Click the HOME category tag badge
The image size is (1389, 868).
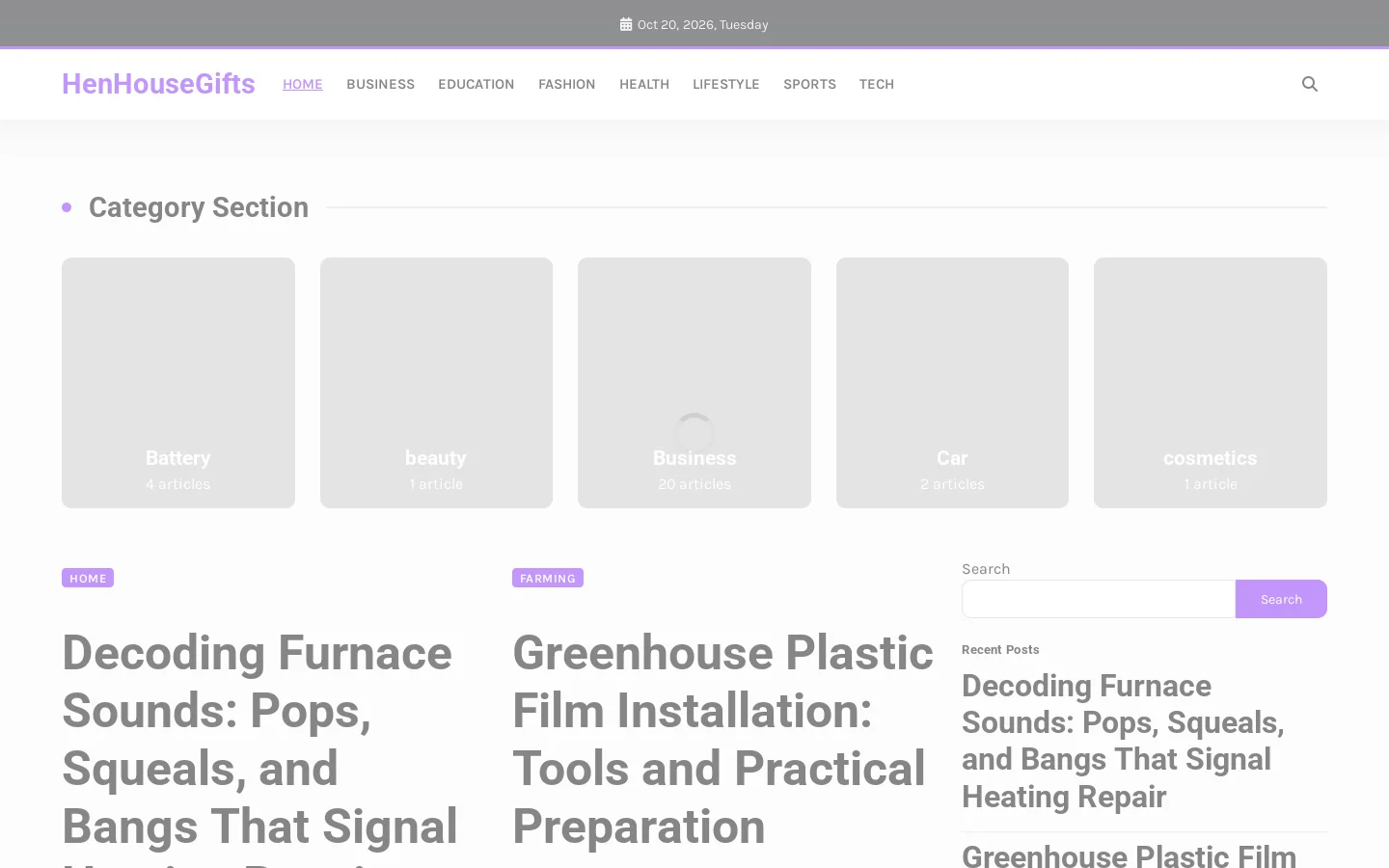click(x=88, y=578)
